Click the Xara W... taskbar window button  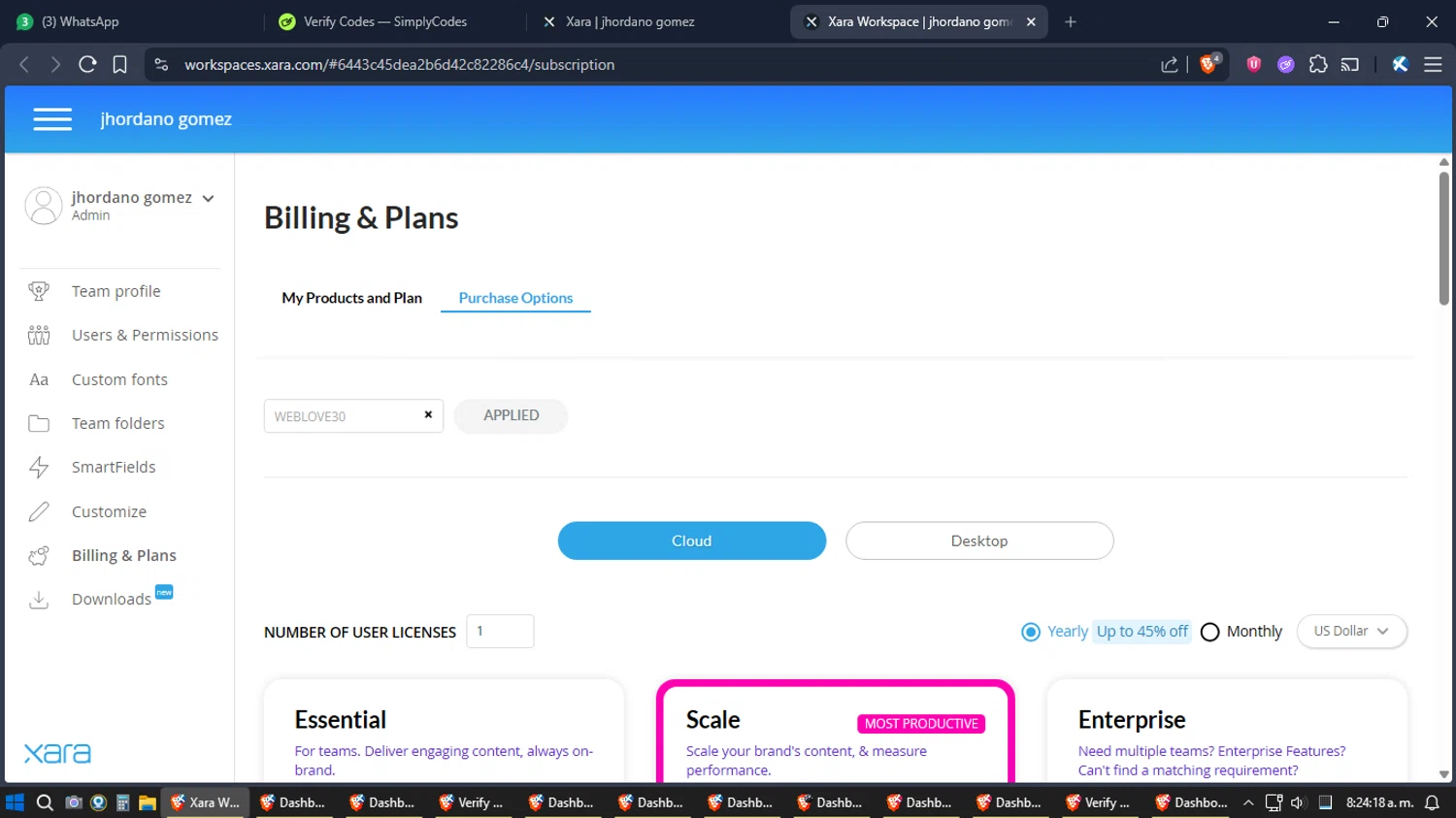click(206, 802)
